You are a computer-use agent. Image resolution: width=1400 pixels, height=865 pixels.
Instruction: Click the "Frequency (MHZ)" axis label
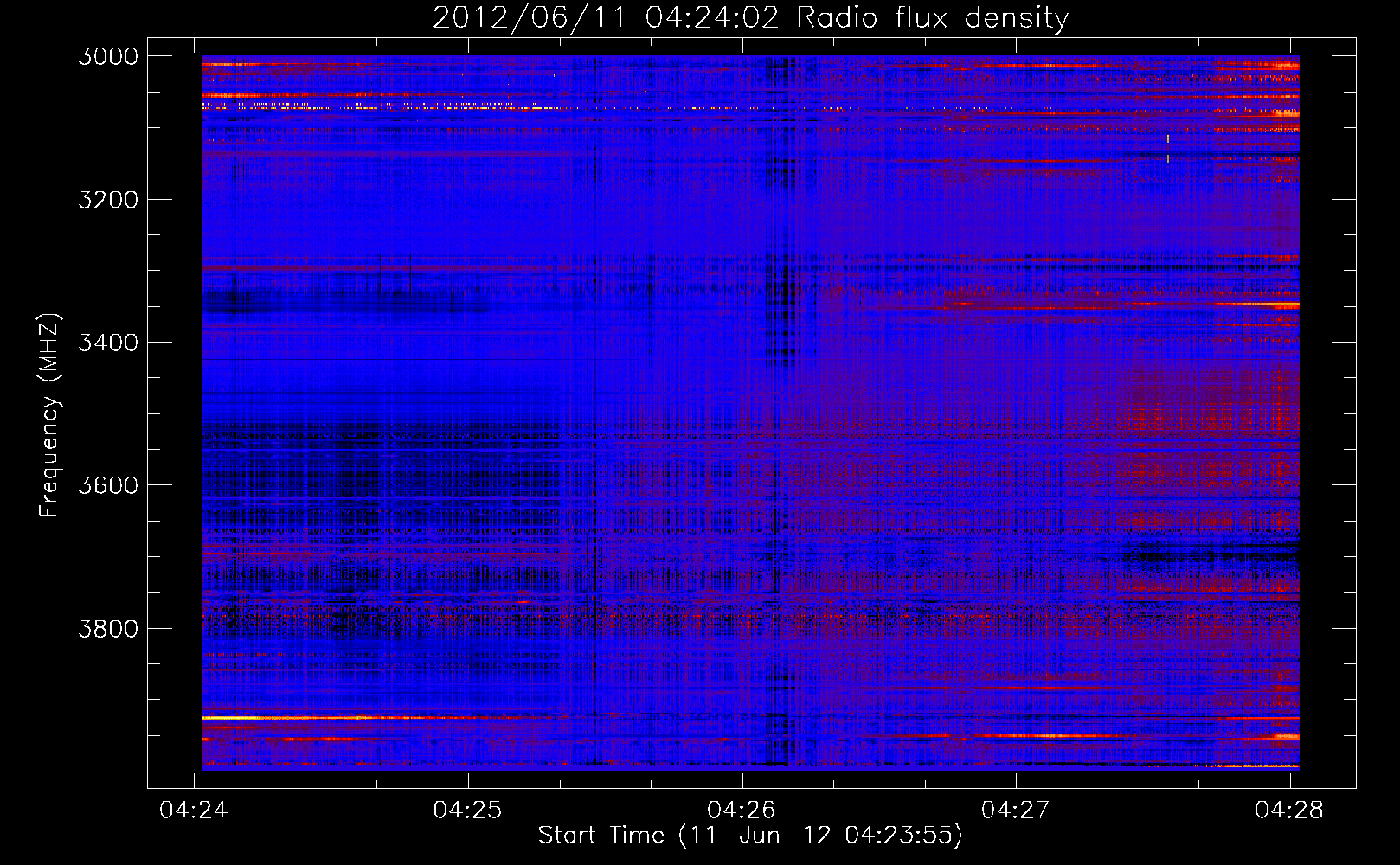[49, 415]
